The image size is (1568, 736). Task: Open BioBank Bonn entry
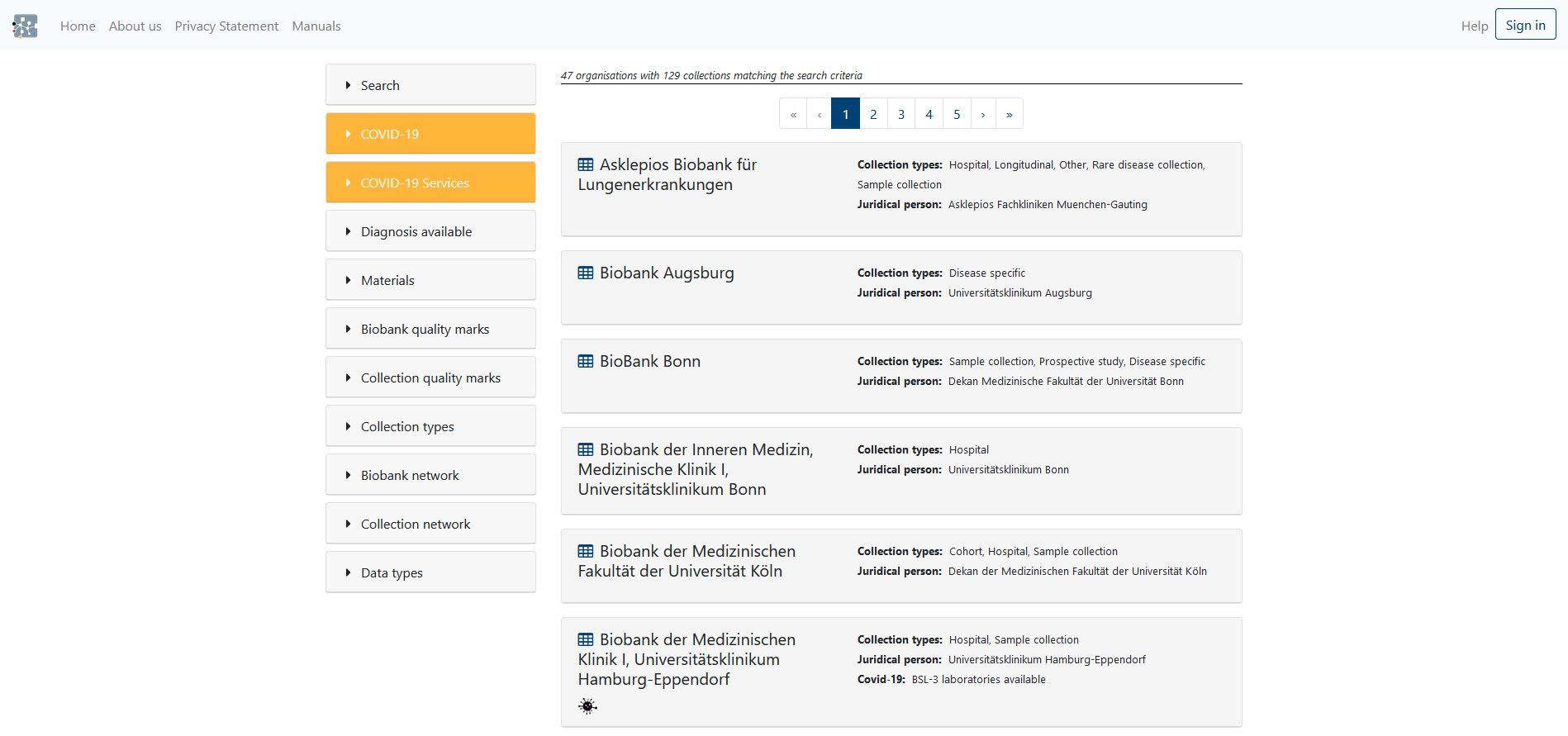pyautogui.click(x=650, y=361)
